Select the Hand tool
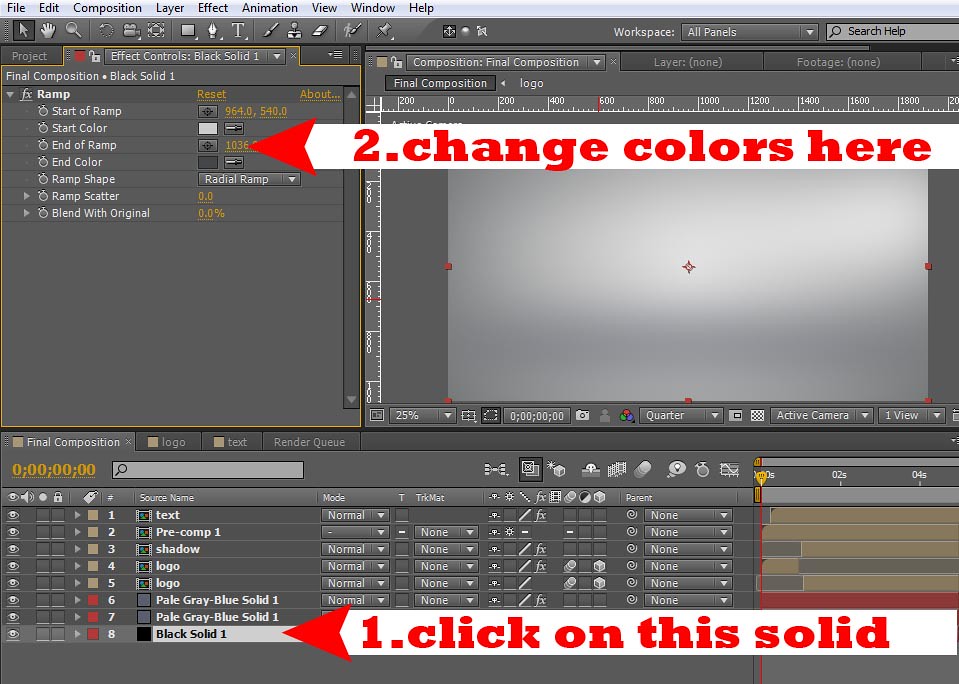This screenshot has width=959, height=684. click(47, 31)
